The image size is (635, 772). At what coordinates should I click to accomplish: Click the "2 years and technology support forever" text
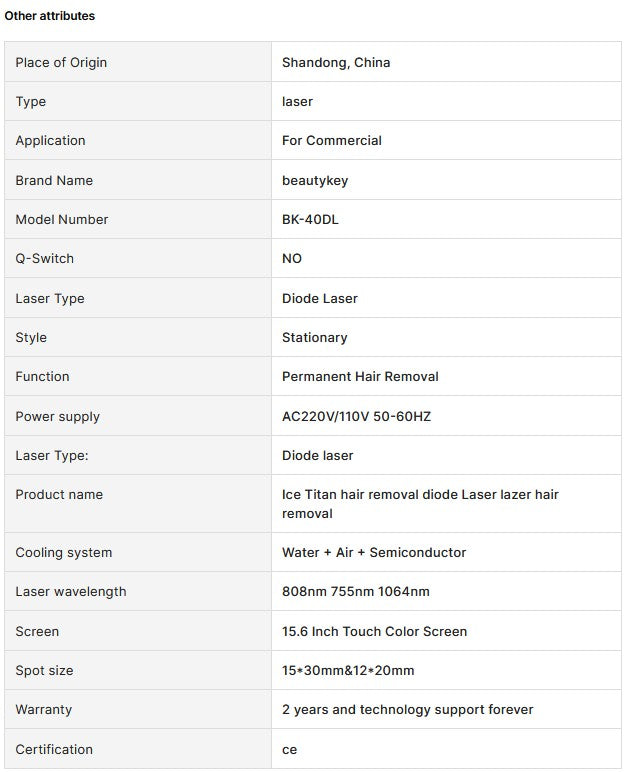point(407,709)
